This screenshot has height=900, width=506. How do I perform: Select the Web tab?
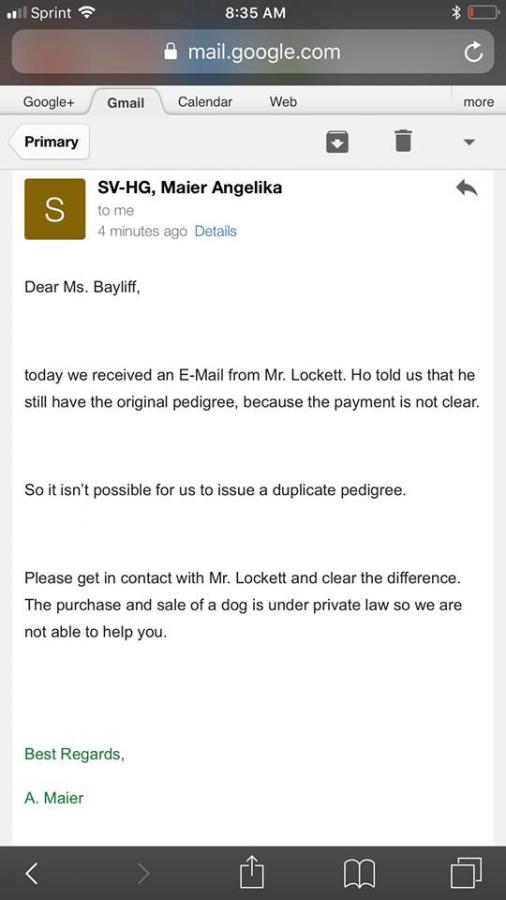click(x=283, y=102)
